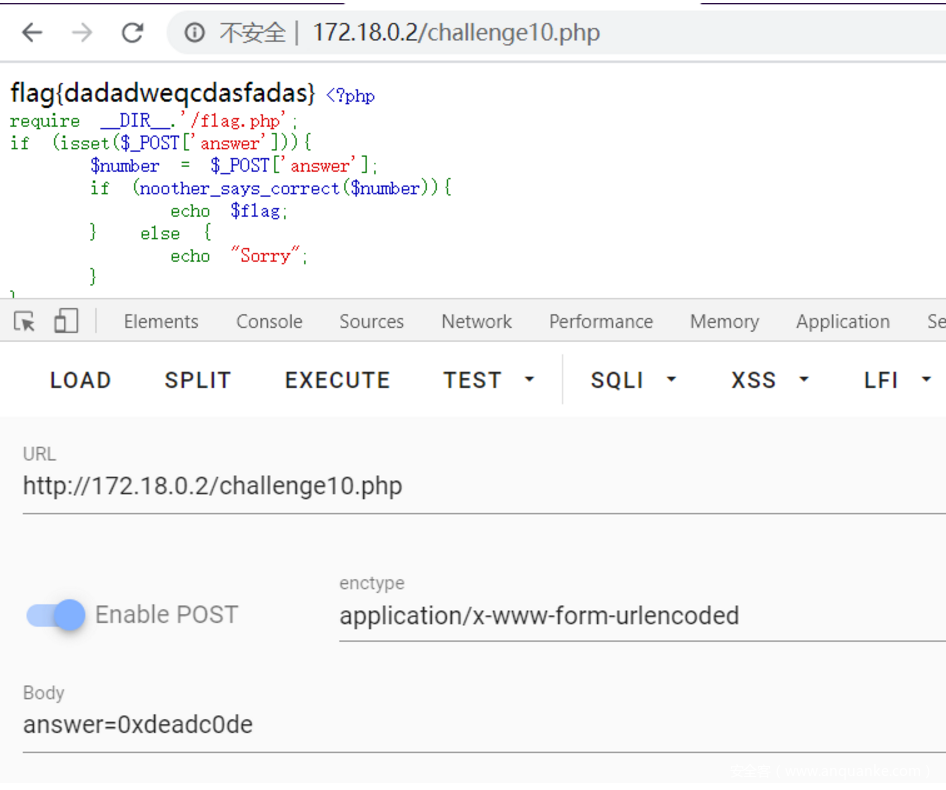Viewport: 946px width, 790px height.
Task: Switch to the Elements tab
Action: [161, 321]
